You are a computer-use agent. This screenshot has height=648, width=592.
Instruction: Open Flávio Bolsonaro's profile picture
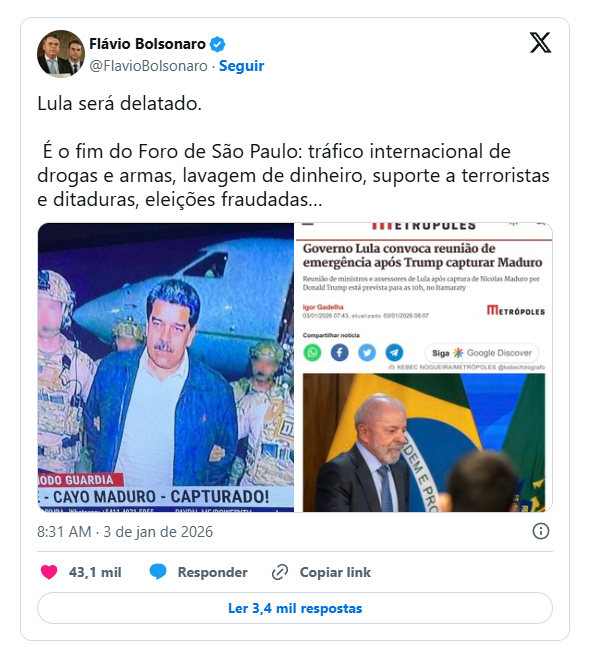(61, 54)
